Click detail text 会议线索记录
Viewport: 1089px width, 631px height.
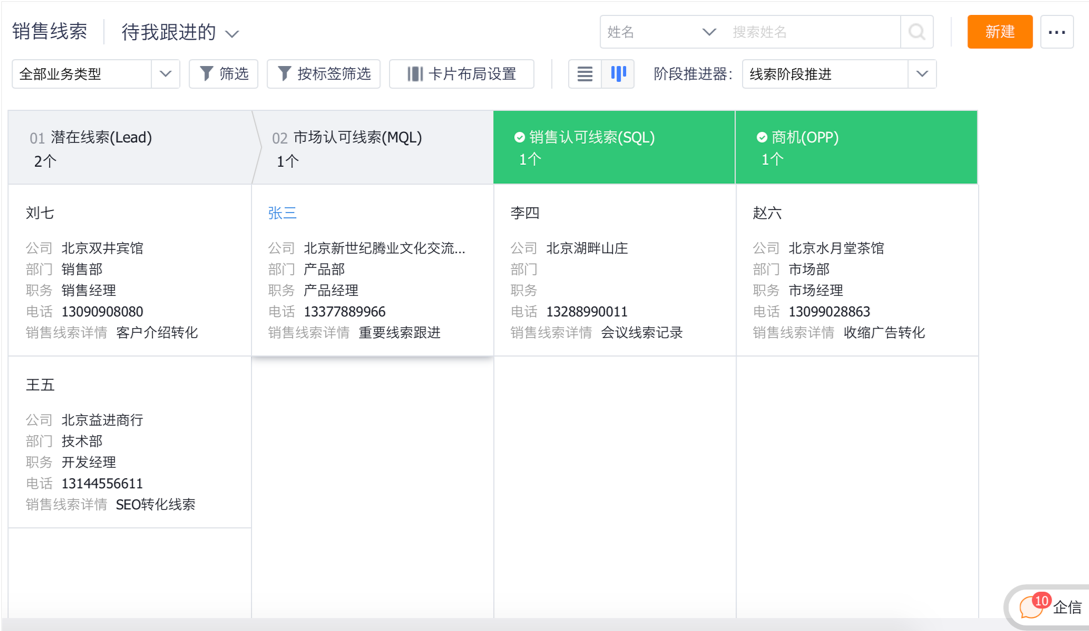(x=642, y=333)
